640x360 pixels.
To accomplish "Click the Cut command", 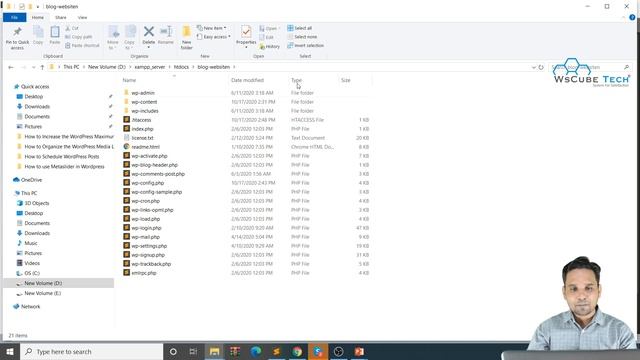I will [72, 28].
